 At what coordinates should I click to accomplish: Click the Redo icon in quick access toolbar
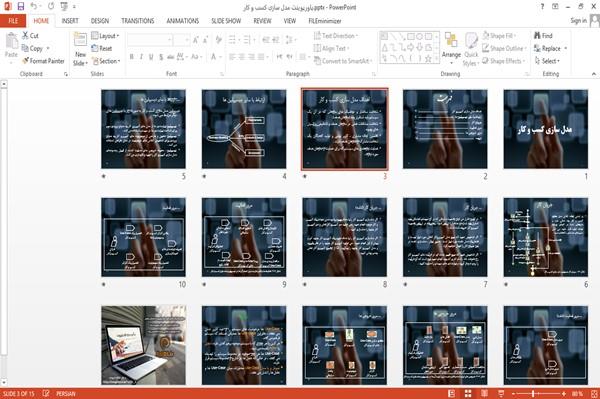coord(51,6)
